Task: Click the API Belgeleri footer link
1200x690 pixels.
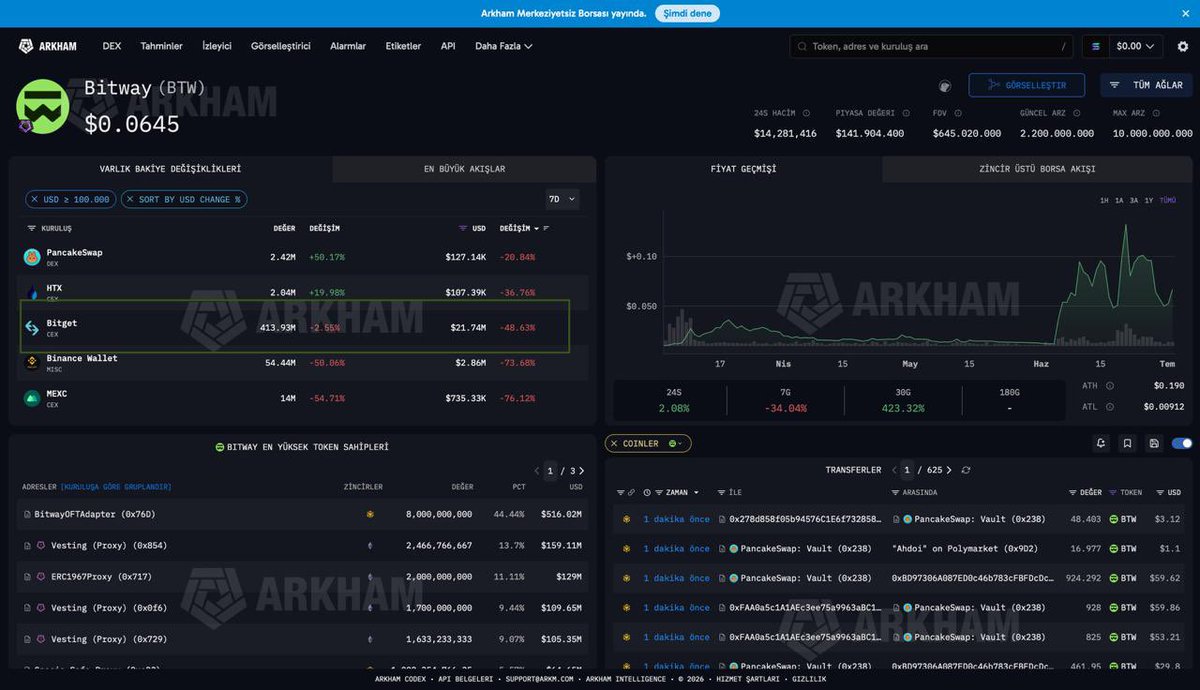Action: [x=465, y=679]
